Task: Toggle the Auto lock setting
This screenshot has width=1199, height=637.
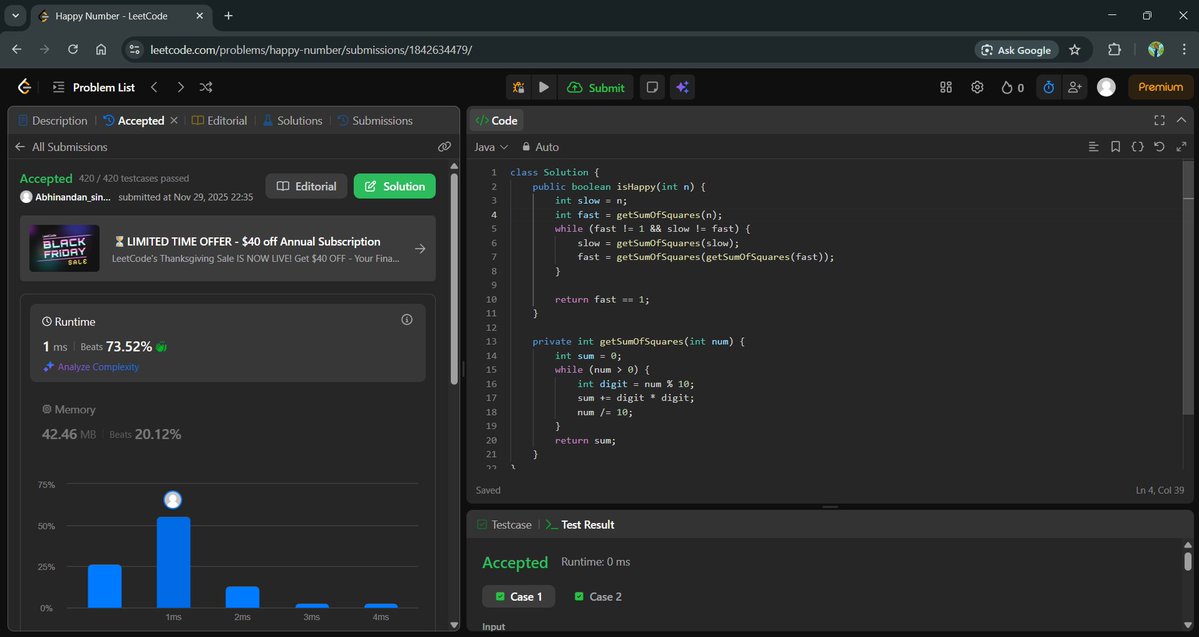Action: coord(541,147)
